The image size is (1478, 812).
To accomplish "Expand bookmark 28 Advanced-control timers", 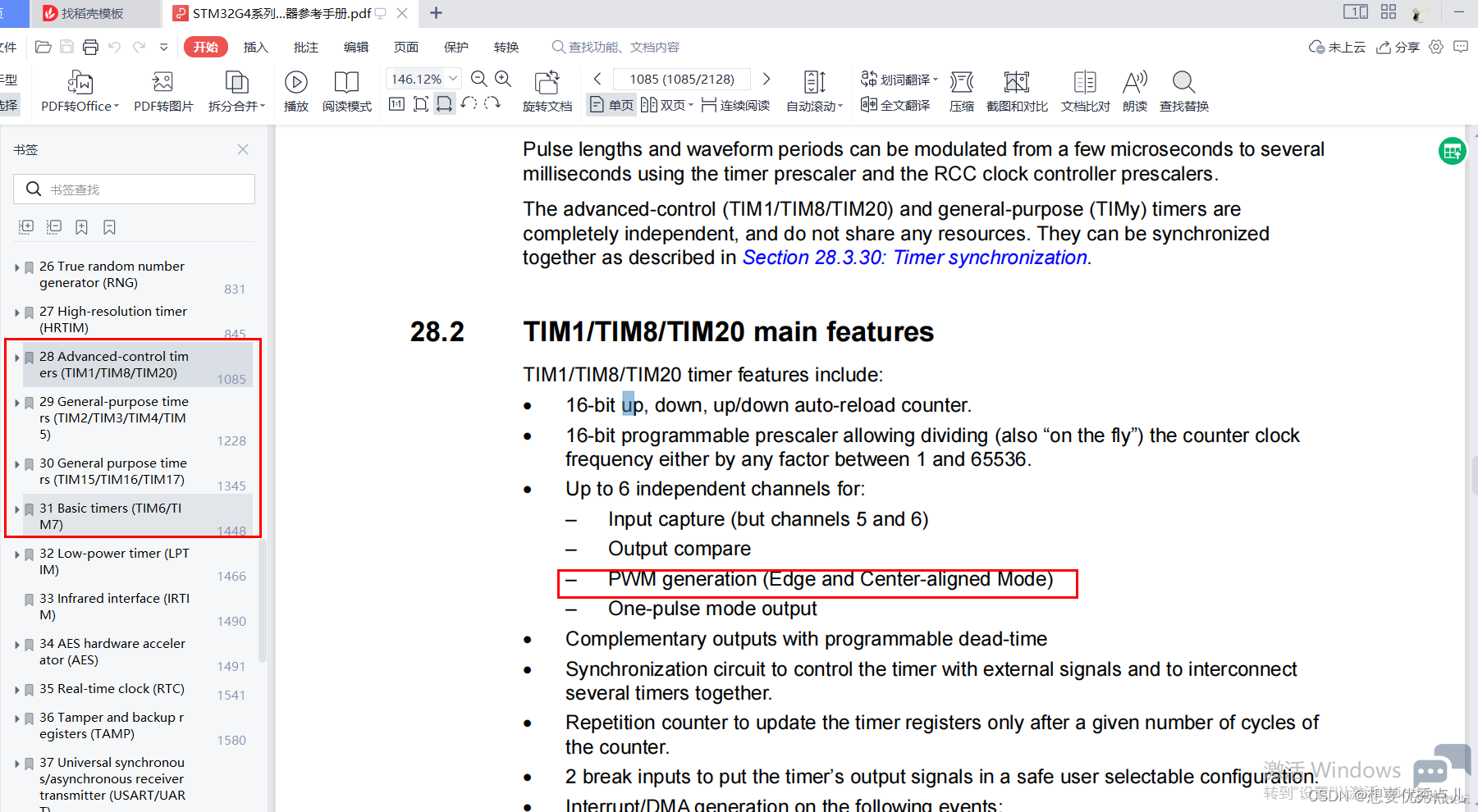I will [17, 358].
